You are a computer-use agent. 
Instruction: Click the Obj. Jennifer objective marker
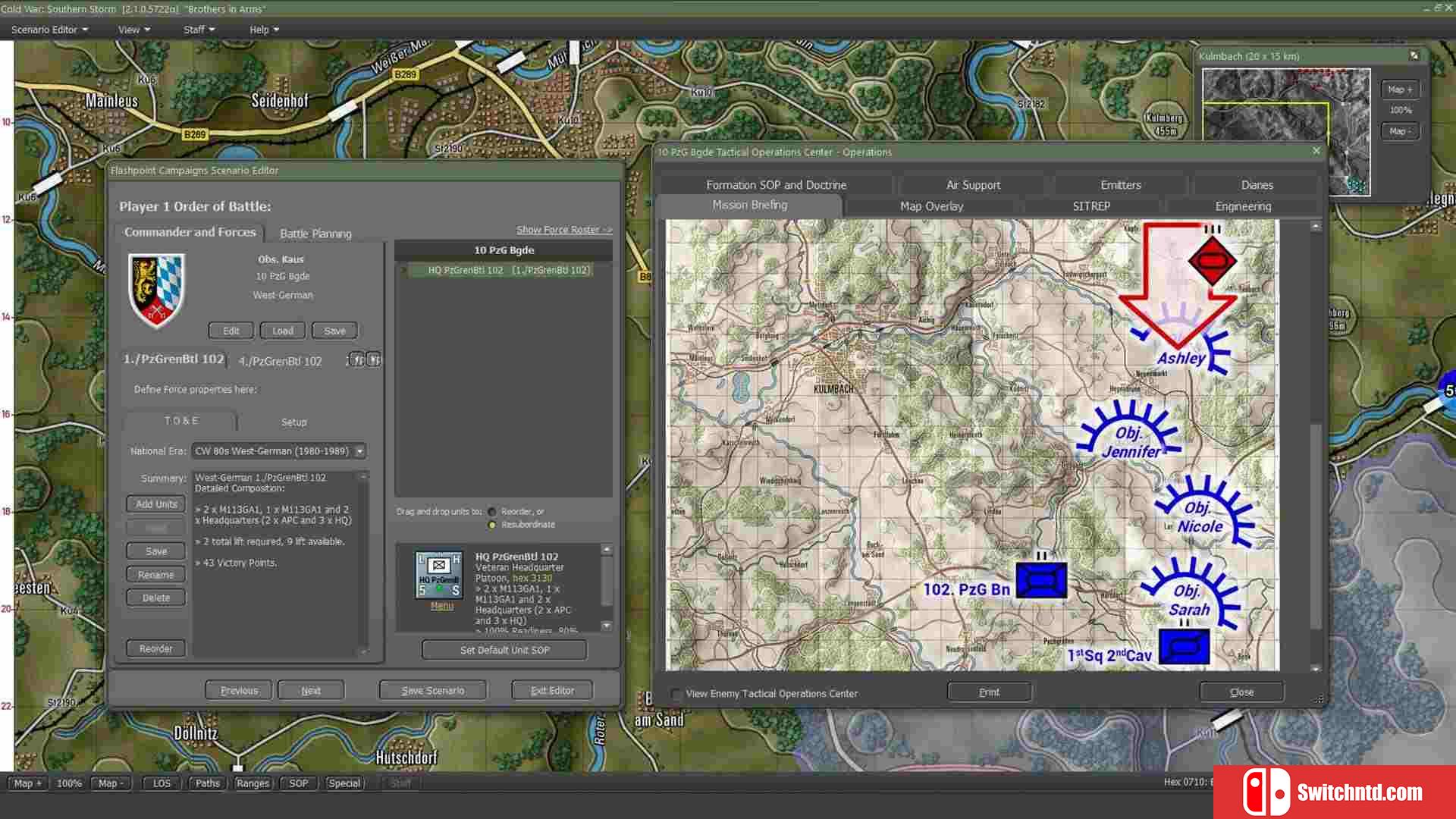coord(1128,431)
